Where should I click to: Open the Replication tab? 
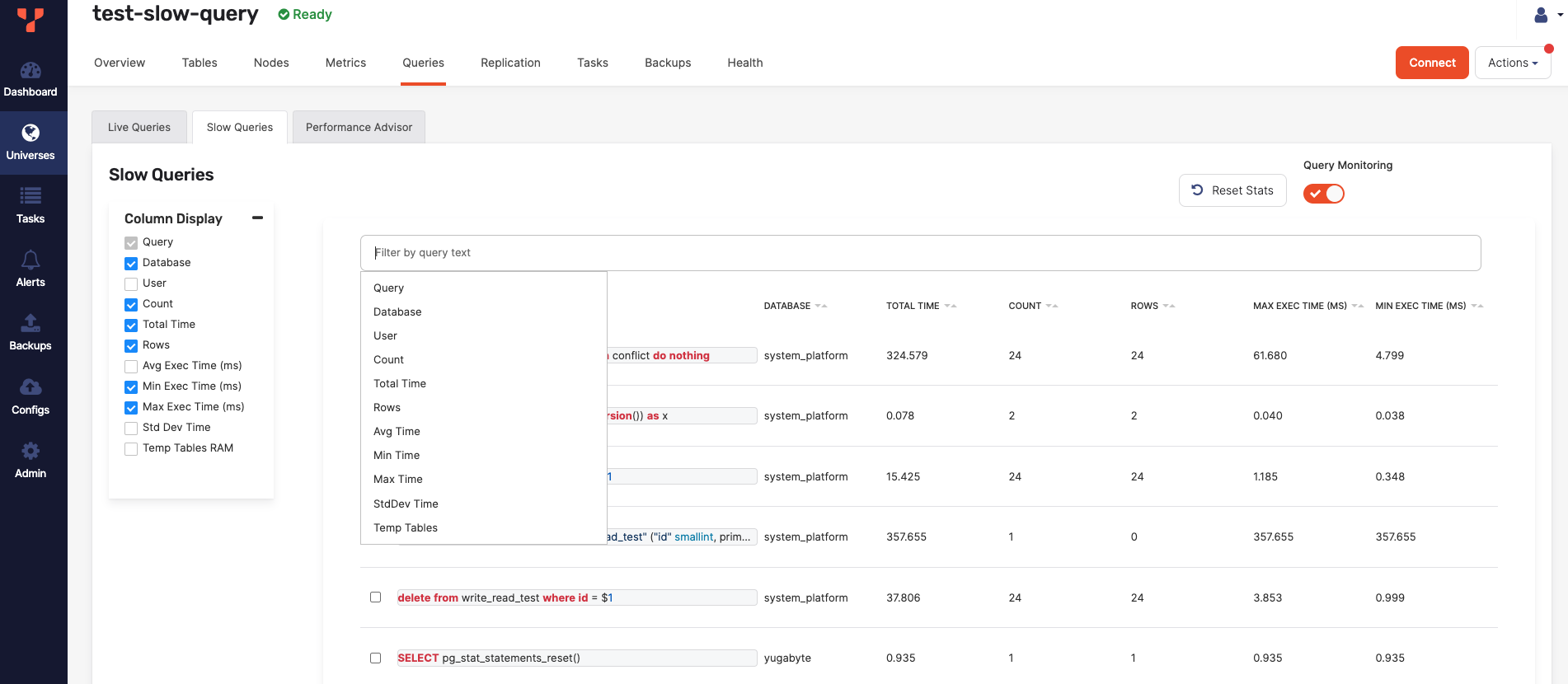click(x=510, y=63)
